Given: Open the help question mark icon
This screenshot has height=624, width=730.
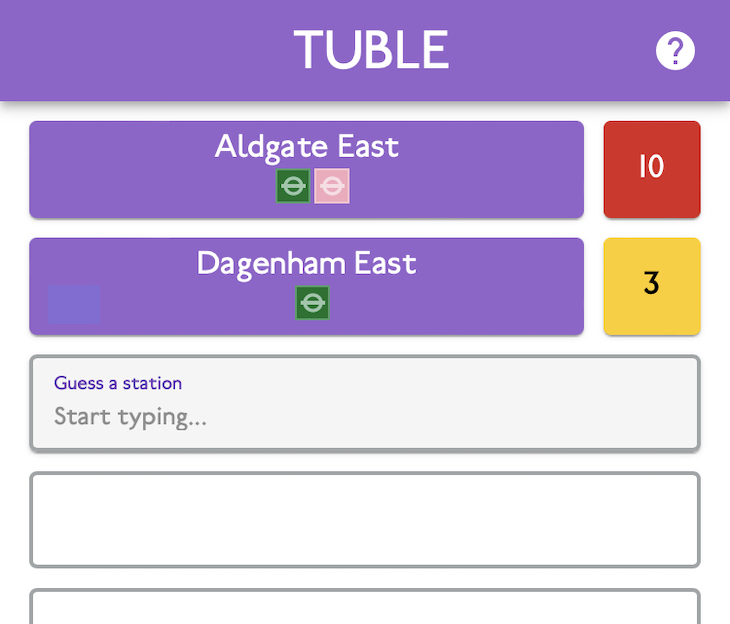Looking at the screenshot, I should (x=675, y=50).
